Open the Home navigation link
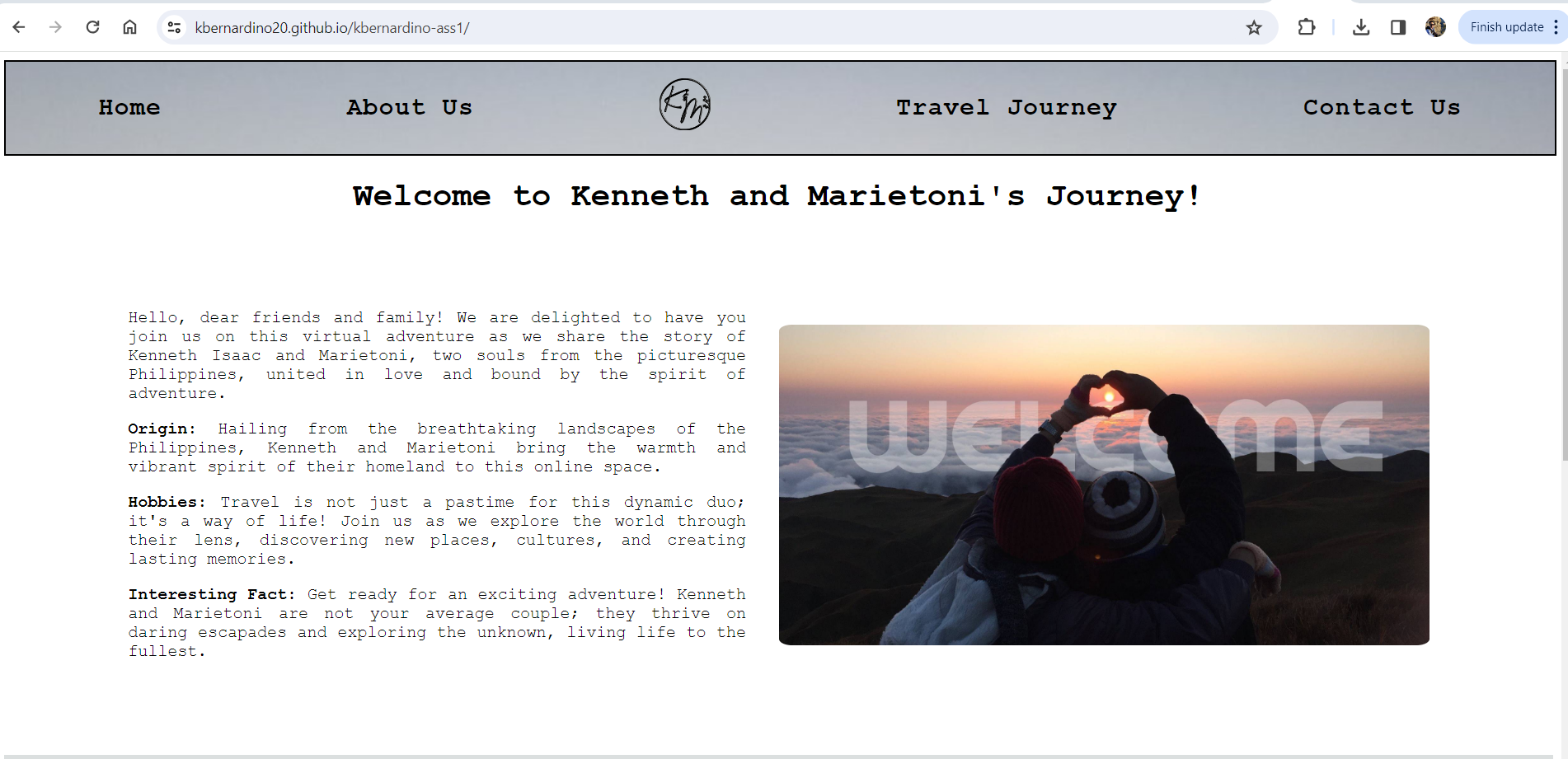This screenshot has height=759, width=1568. tap(129, 107)
